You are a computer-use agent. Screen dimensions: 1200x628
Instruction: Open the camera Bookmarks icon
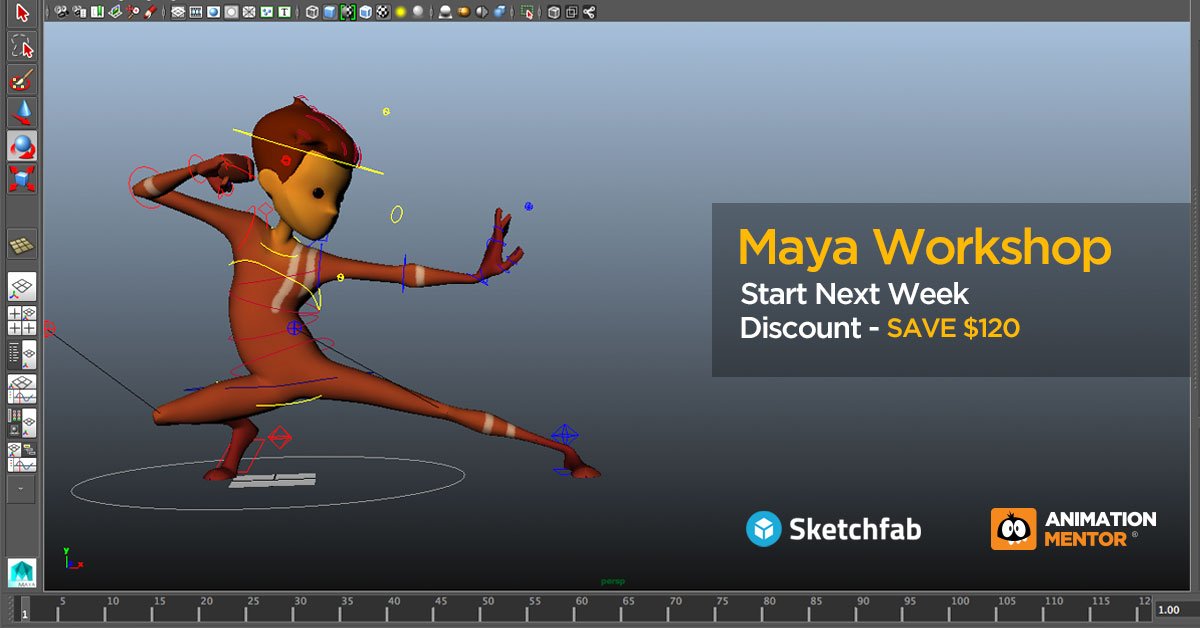coord(97,12)
